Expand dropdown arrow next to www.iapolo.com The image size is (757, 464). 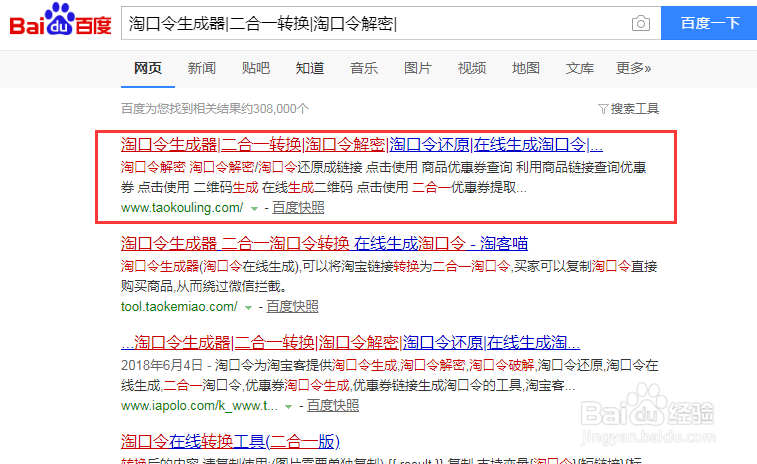288,407
